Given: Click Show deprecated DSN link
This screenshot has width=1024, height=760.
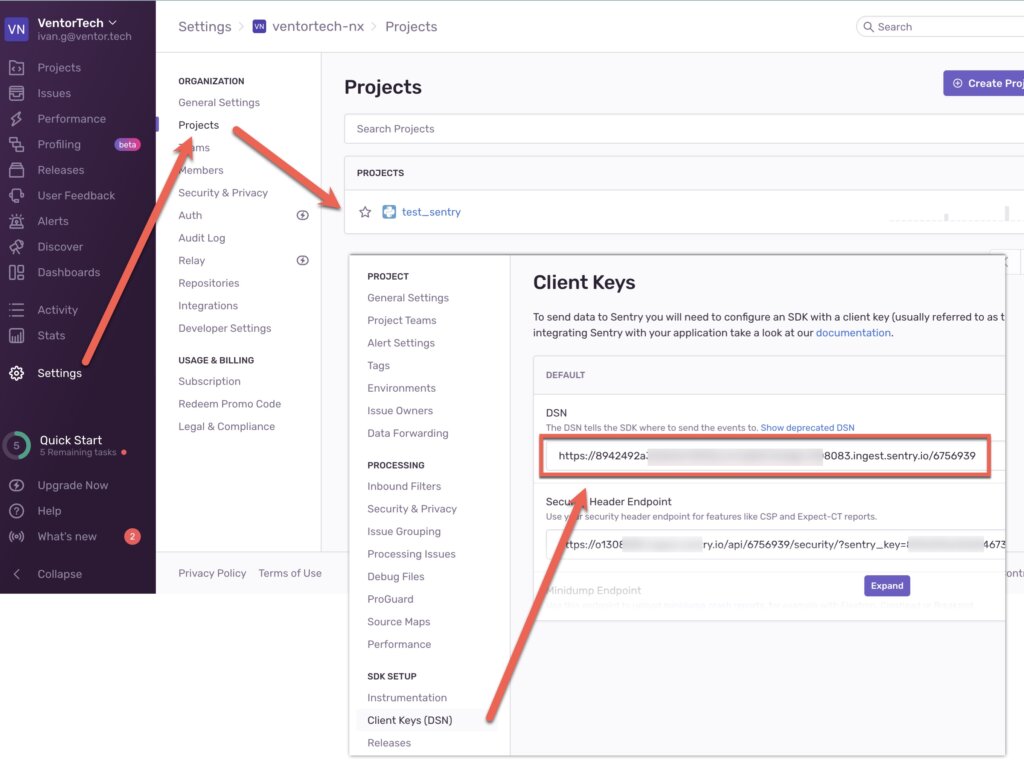Looking at the screenshot, I should [x=807, y=428].
